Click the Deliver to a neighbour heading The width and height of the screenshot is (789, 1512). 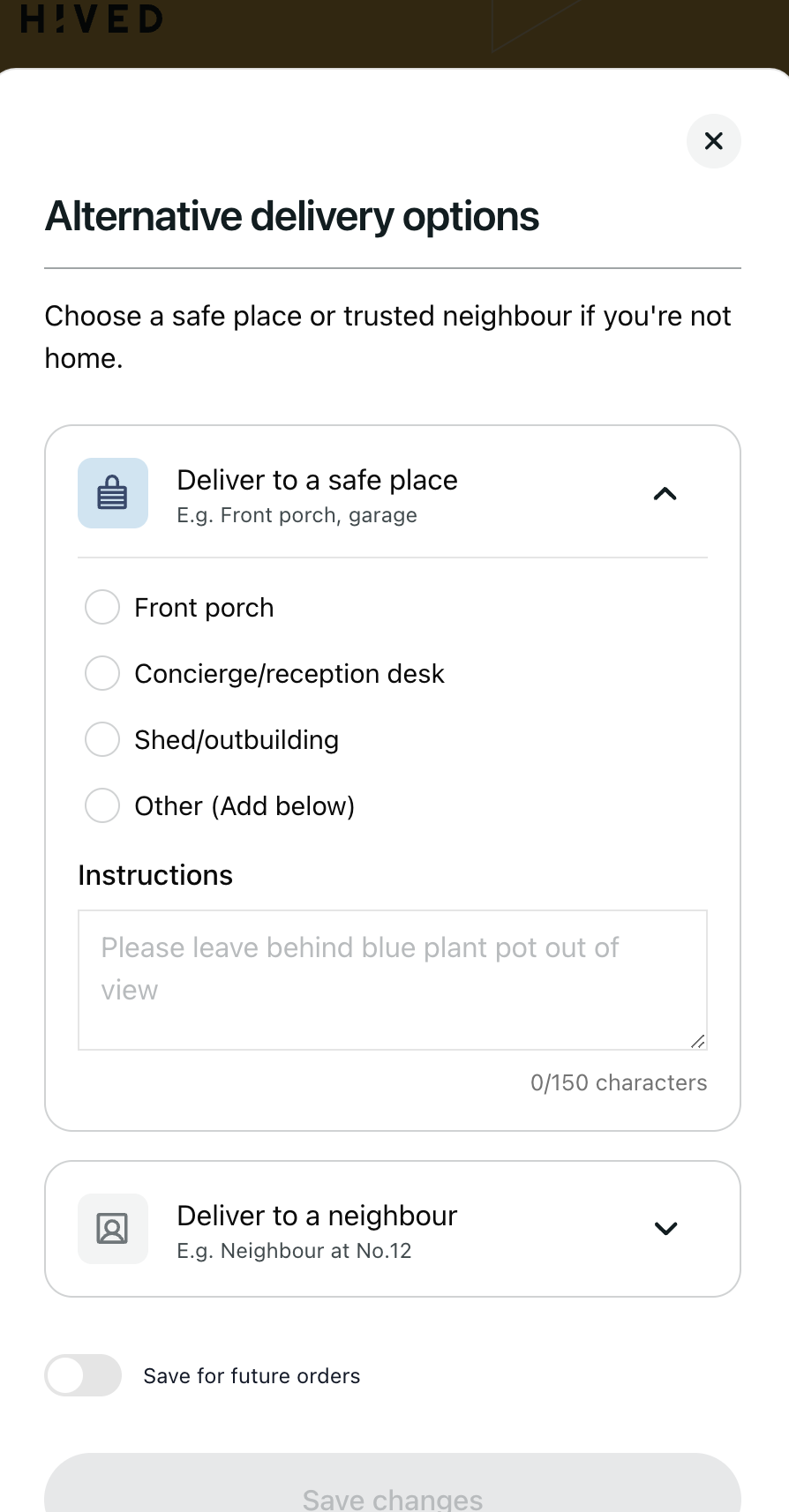pos(318,1216)
